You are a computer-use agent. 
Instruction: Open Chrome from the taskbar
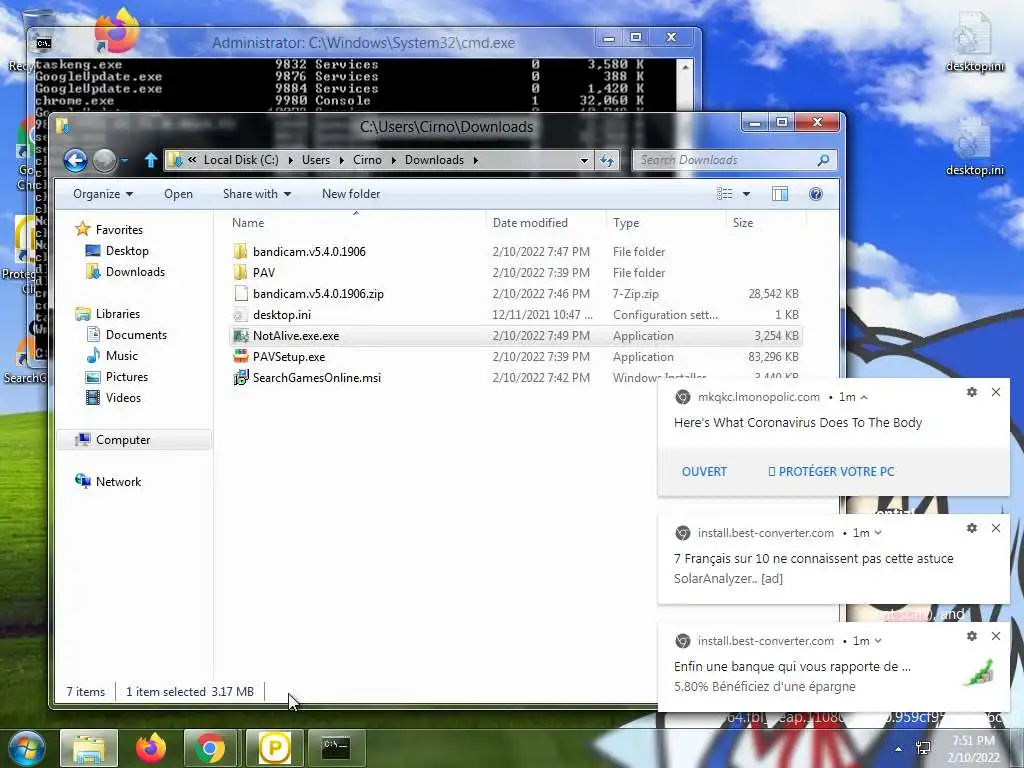point(210,748)
